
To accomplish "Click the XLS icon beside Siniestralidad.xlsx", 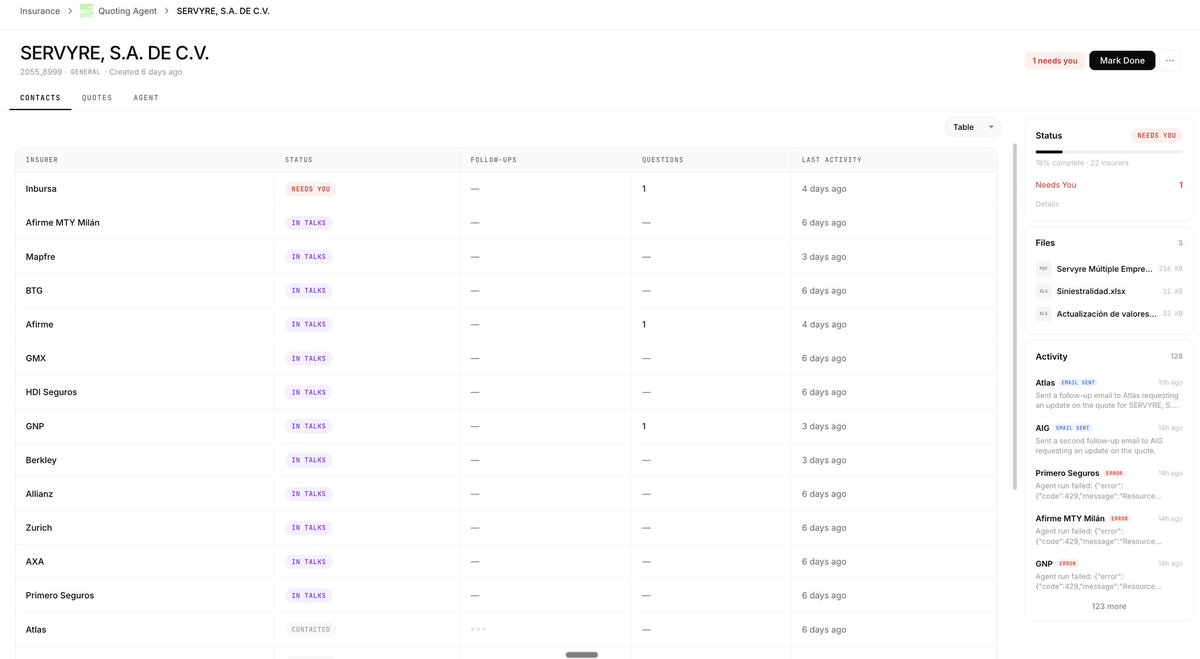I will pyautogui.click(x=1043, y=291).
